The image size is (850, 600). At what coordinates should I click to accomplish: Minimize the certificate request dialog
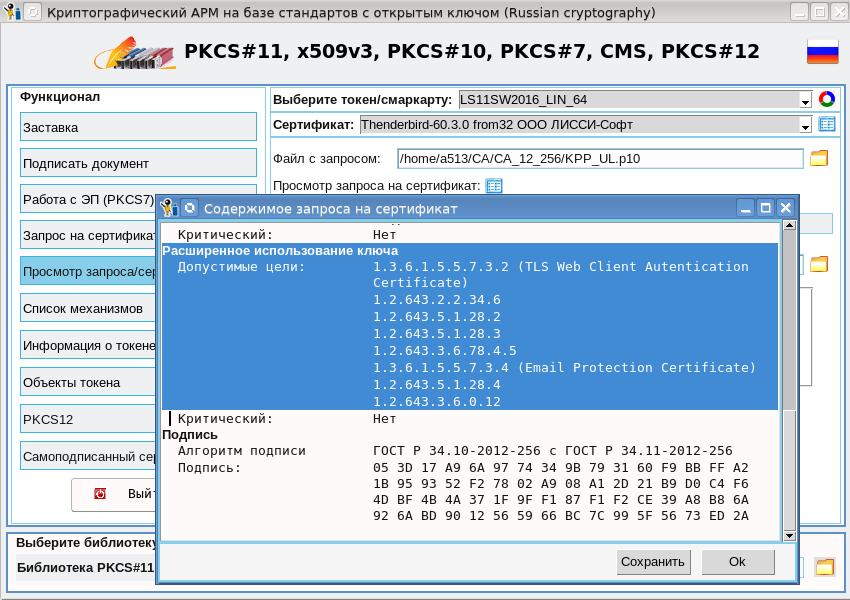[746, 208]
